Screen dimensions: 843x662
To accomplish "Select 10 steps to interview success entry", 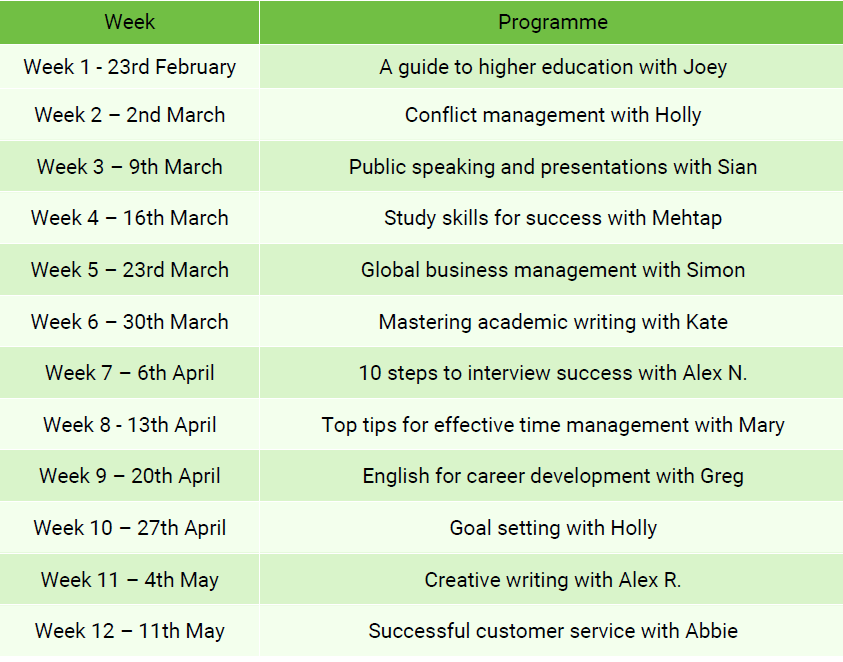I will [x=552, y=373].
